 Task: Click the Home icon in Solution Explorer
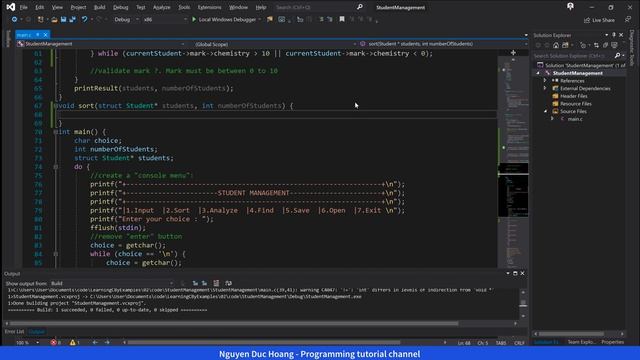coord(556,45)
